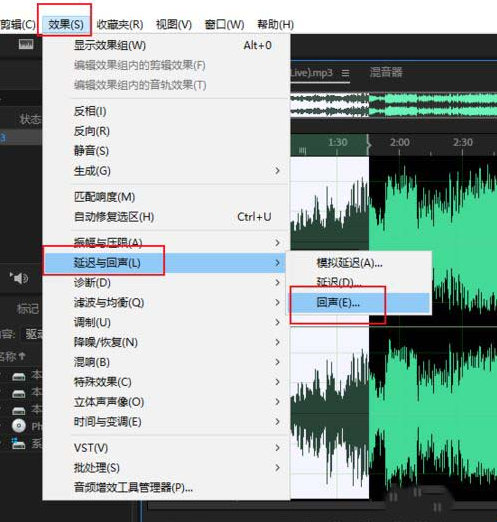Open the editor panel hamburger menu
Image resolution: width=497 pixels, height=522 pixels.
(345, 73)
